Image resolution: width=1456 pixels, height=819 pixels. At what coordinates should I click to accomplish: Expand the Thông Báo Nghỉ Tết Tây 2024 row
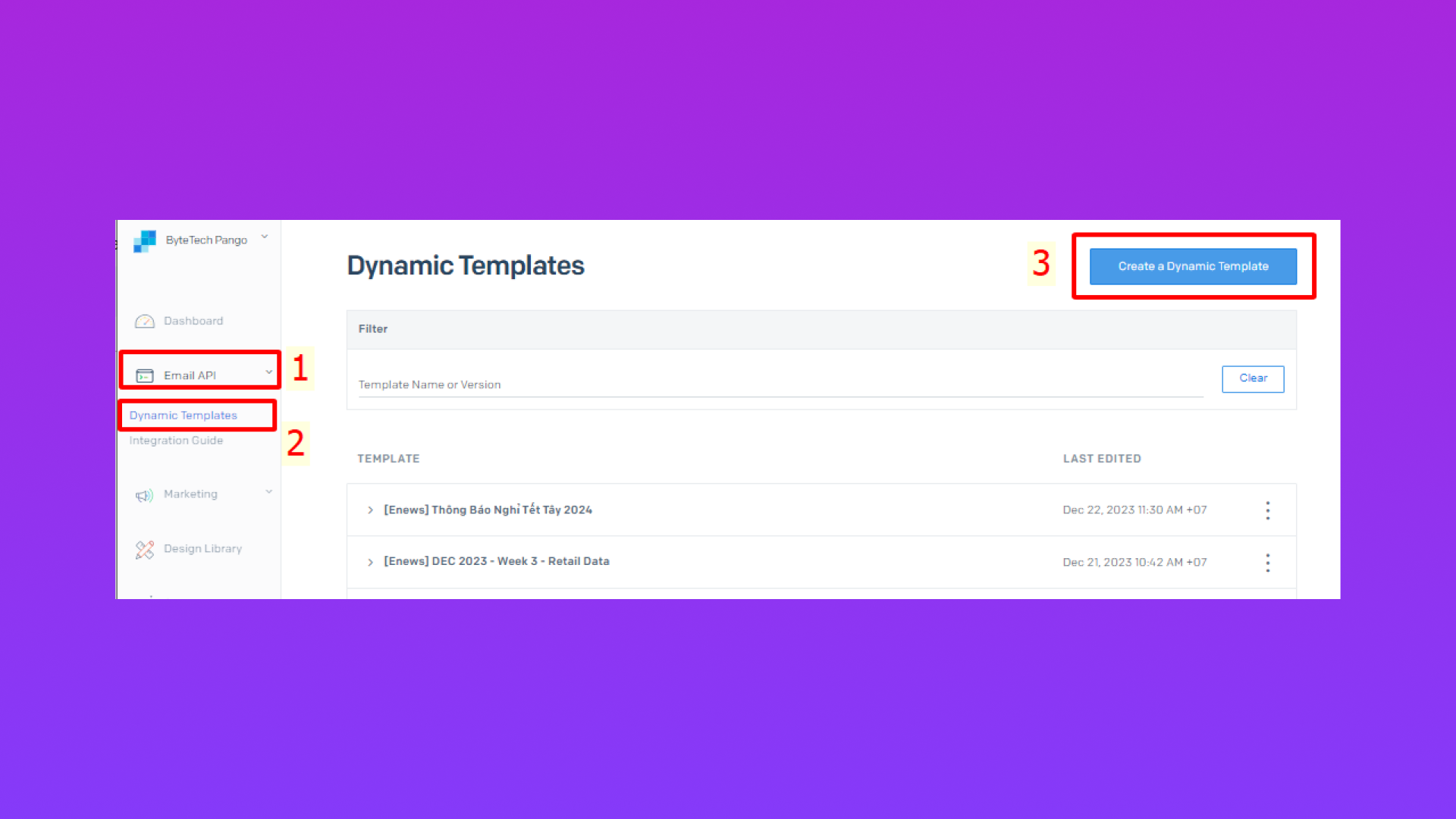pyautogui.click(x=370, y=510)
